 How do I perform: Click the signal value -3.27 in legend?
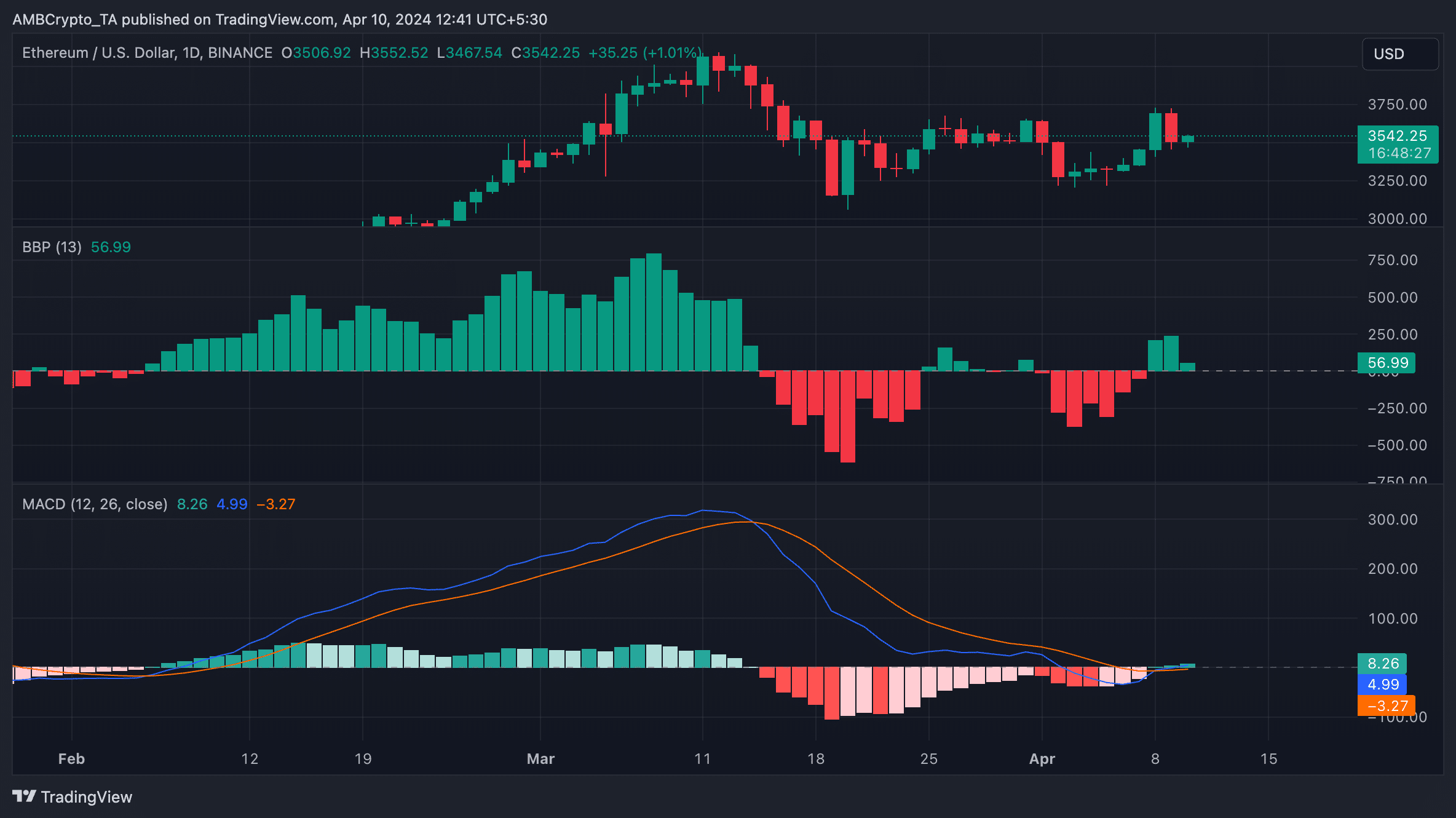pyautogui.click(x=276, y=504)
